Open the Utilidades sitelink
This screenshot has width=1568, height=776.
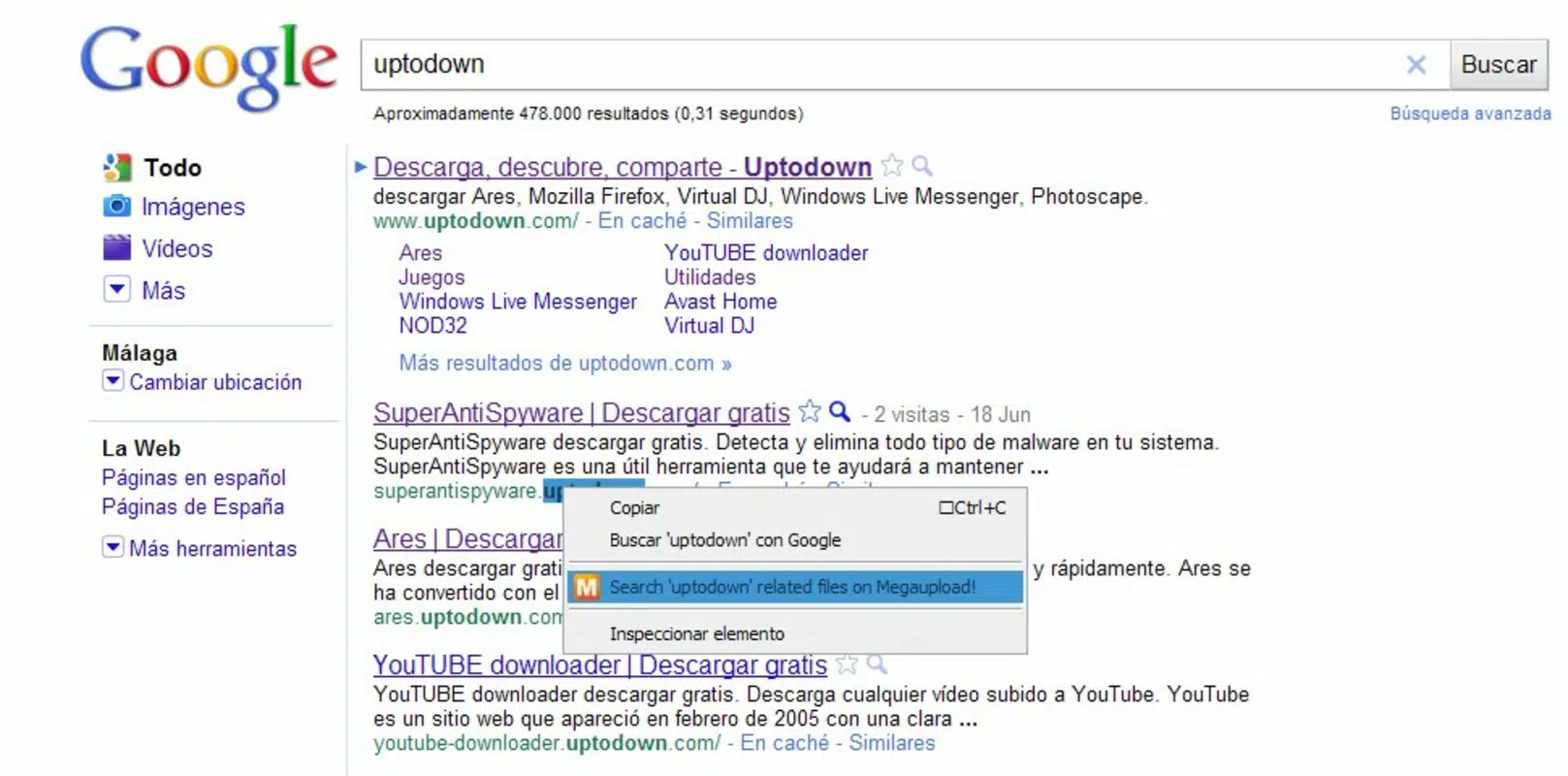click(x=710, y=277)
